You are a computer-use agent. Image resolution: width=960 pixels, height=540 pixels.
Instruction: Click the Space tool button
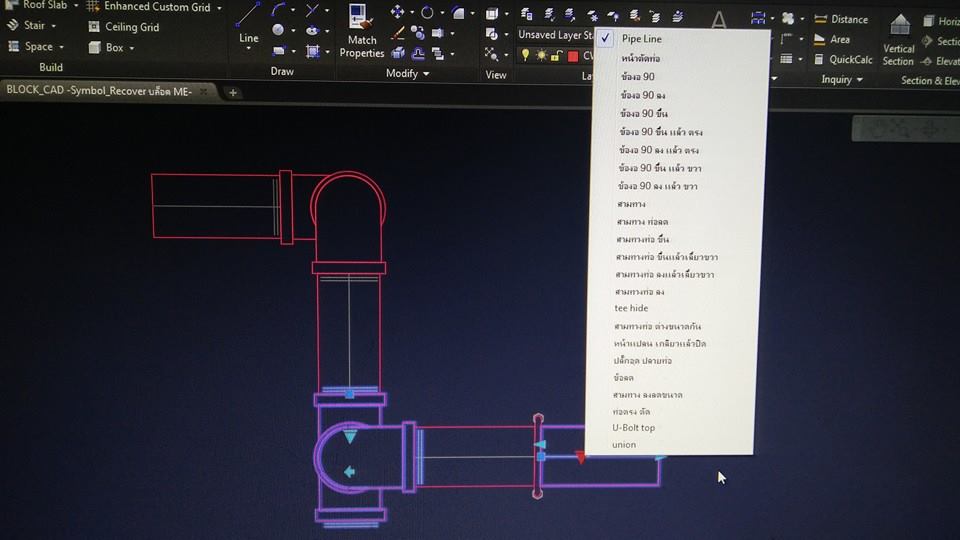tap(30, 47)
